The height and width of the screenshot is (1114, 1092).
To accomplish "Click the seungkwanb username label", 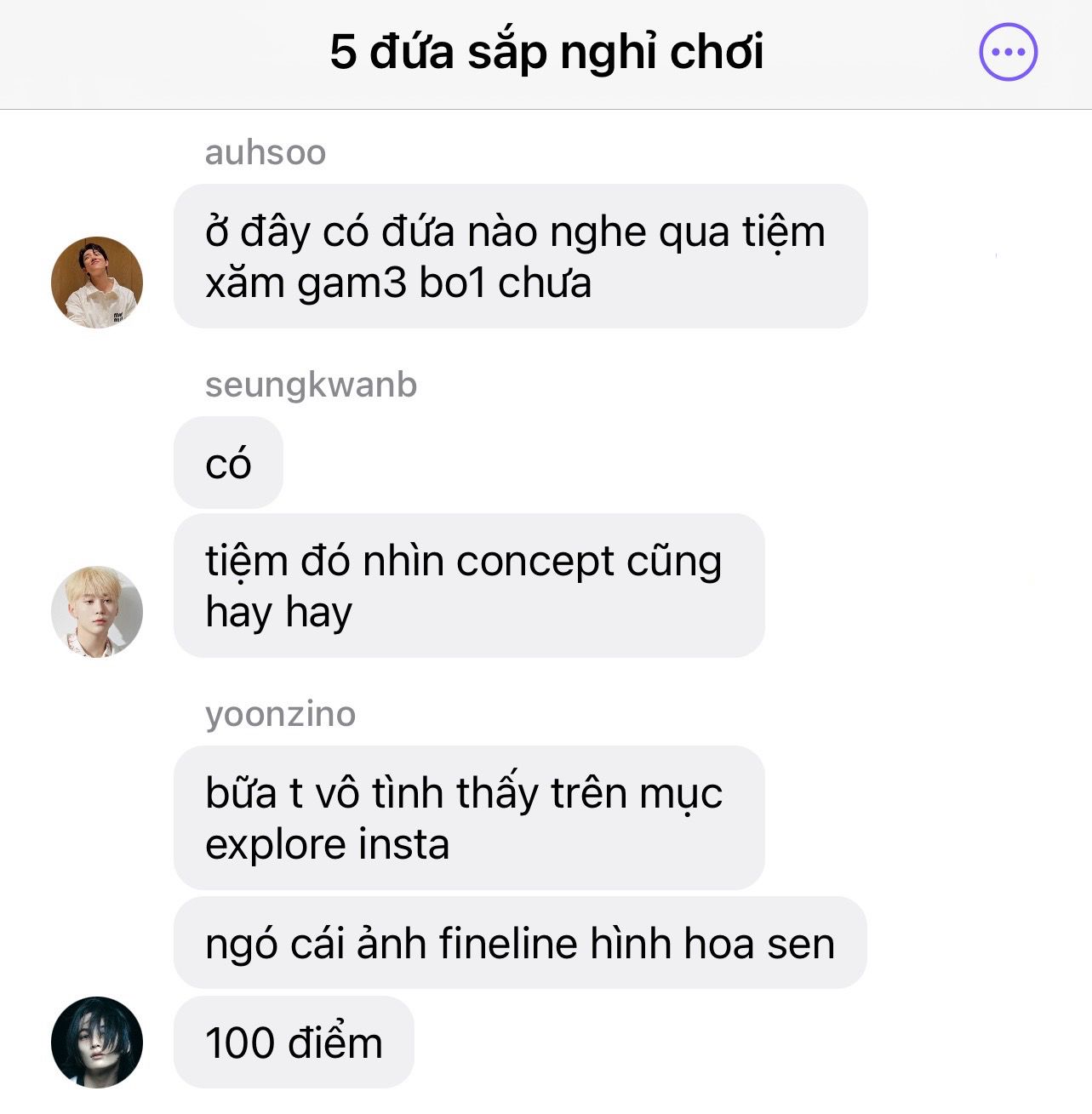I will coord(312,385).
